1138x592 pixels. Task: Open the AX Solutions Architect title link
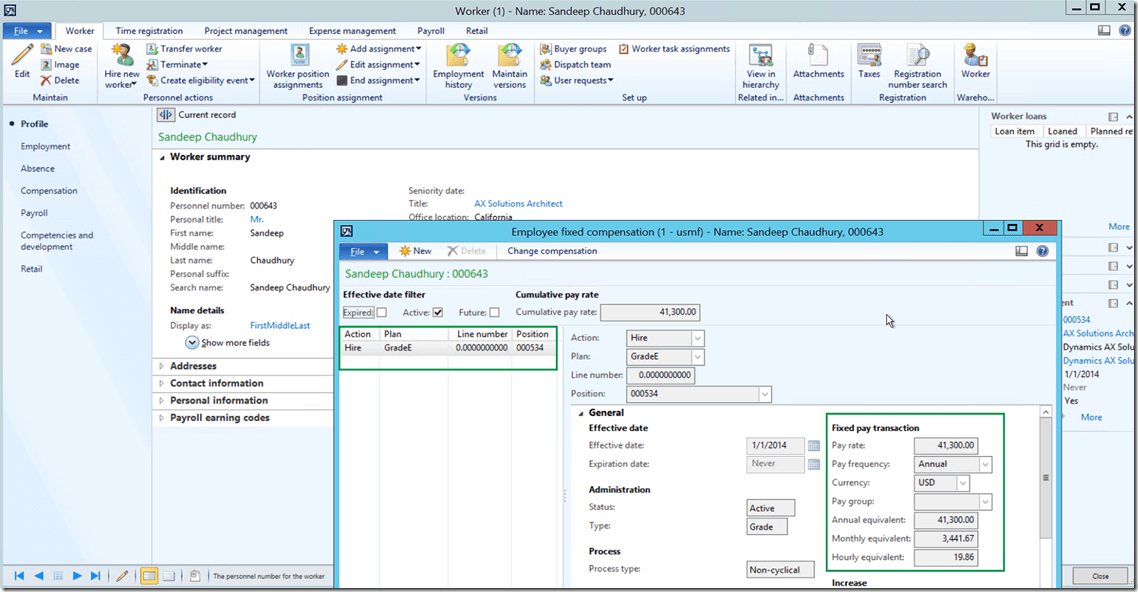click(518, 204)
